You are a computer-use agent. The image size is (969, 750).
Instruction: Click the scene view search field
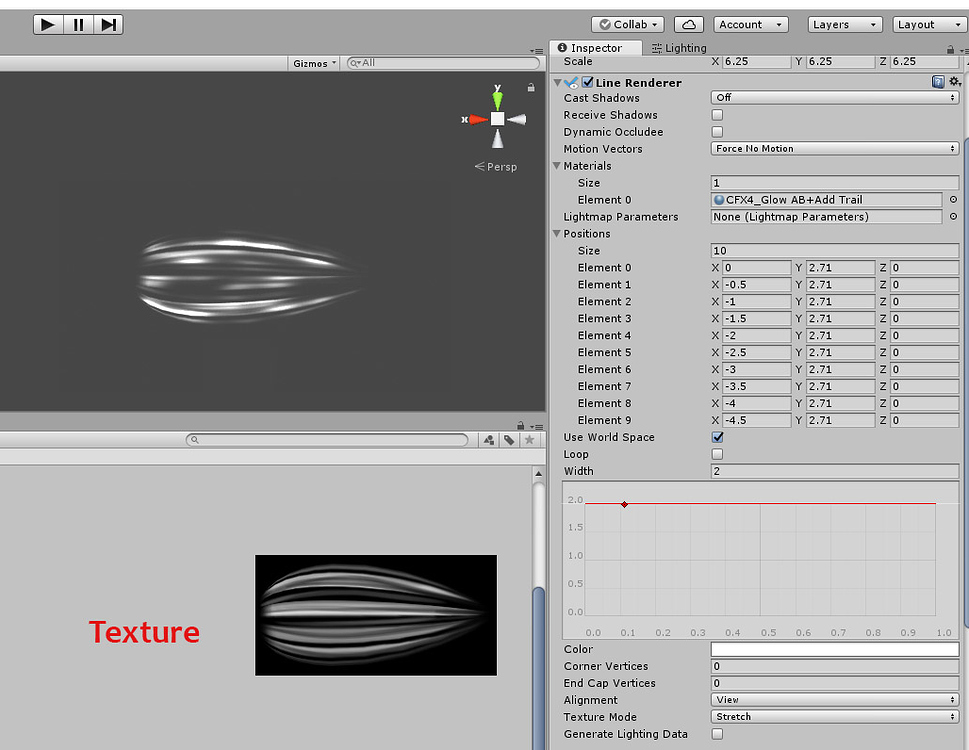coord(440,62)
